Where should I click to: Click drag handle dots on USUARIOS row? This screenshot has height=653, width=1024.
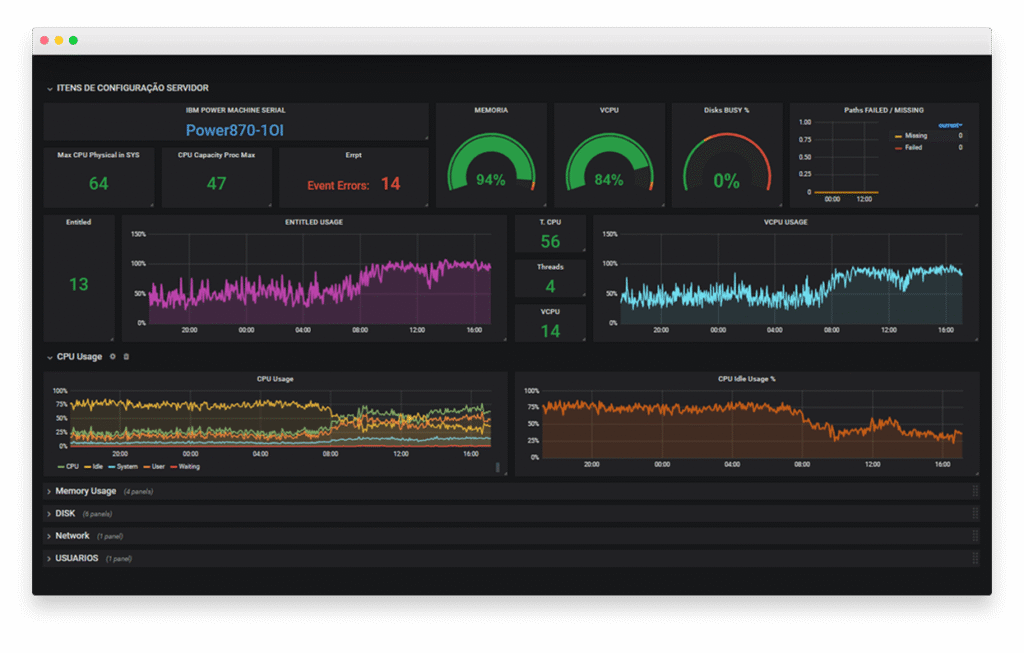pos(975,557)
